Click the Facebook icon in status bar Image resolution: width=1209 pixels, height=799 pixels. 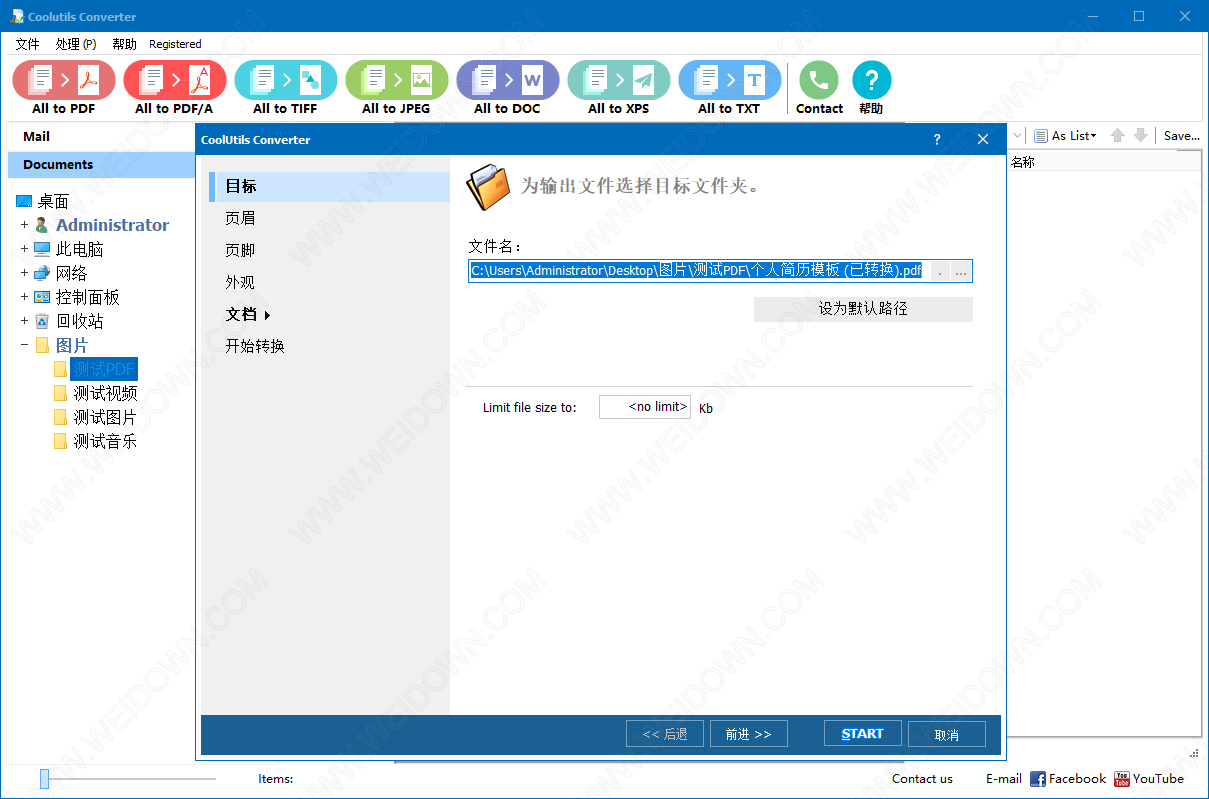pos(1037,779)
